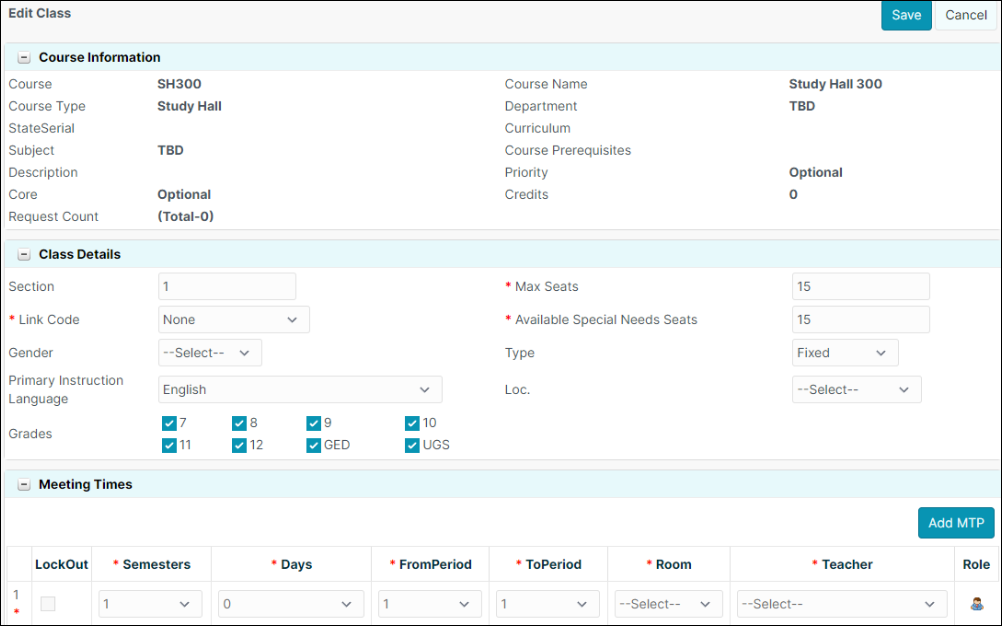This screenshot has height=626, width=1002.
Task: Click the Edit Class page title
Action: tap(40, 13)
